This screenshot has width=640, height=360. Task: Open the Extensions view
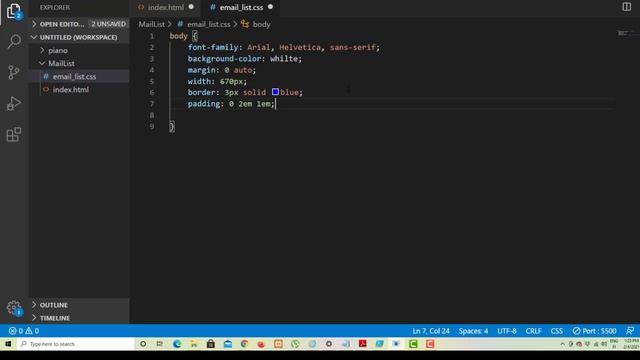pos(14,134)
